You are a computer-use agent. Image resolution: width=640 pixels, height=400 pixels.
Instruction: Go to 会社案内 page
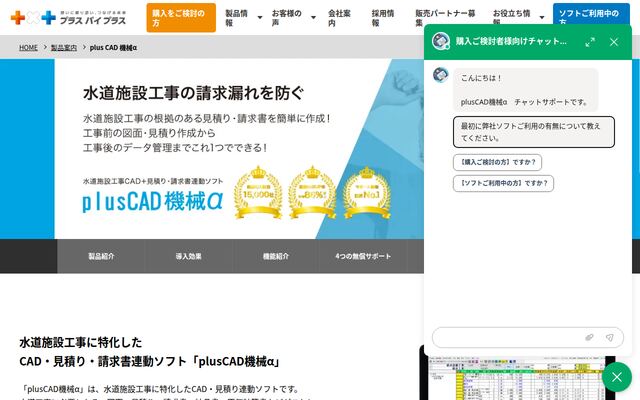339,18
